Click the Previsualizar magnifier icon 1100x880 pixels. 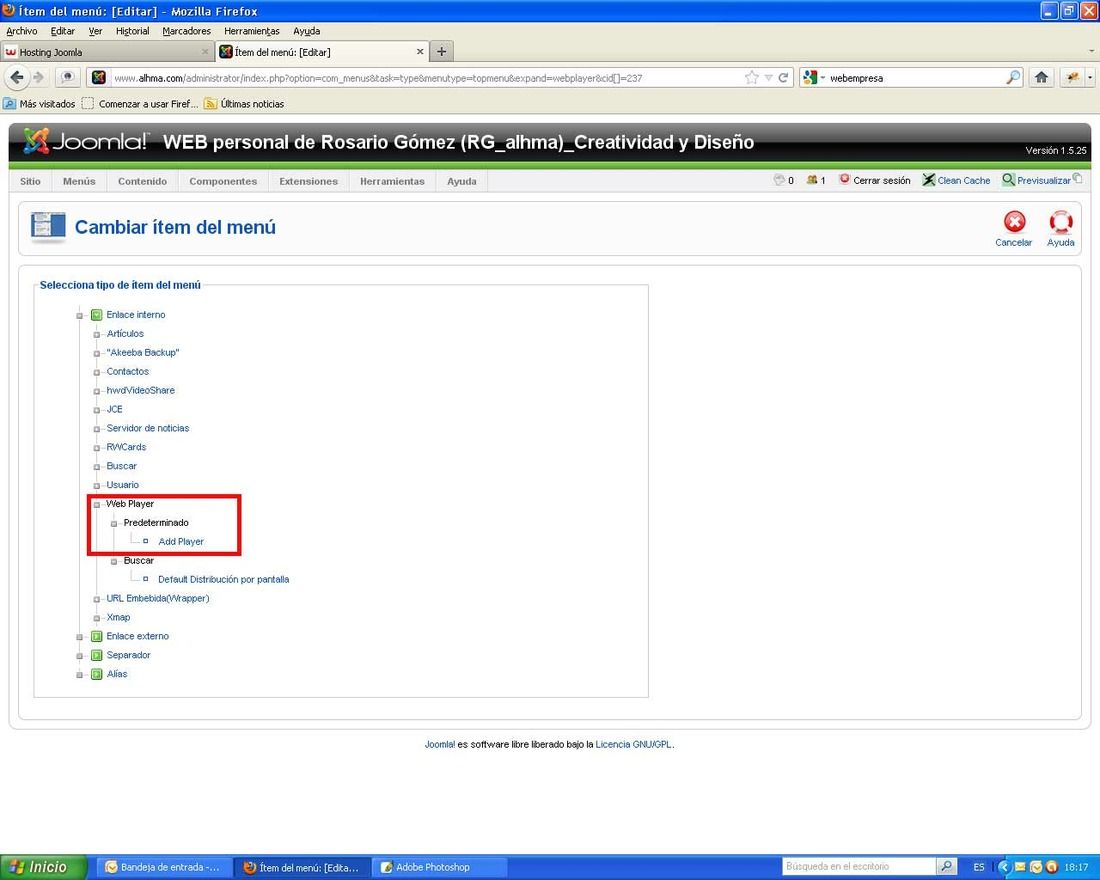[1008, 180]
